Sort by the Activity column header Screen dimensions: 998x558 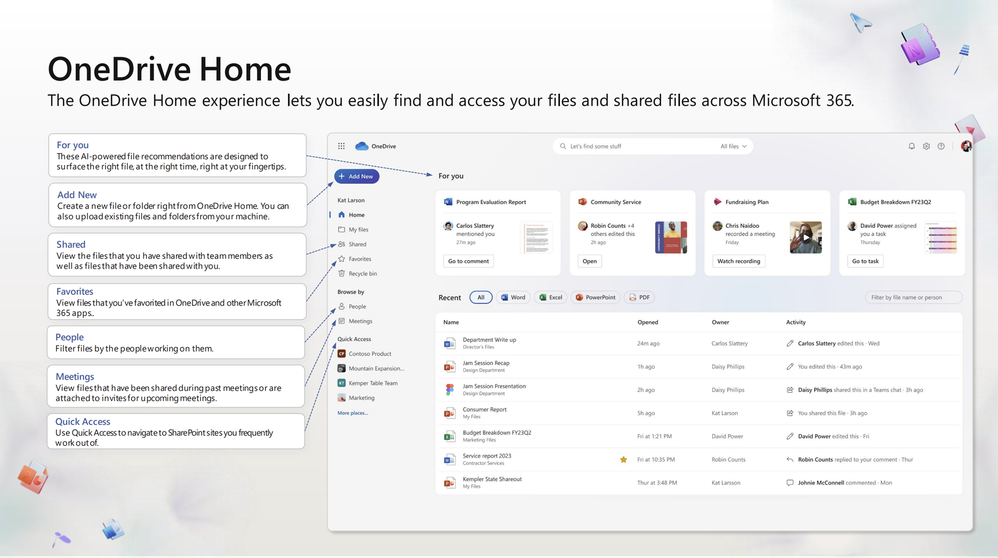(796, 322)
